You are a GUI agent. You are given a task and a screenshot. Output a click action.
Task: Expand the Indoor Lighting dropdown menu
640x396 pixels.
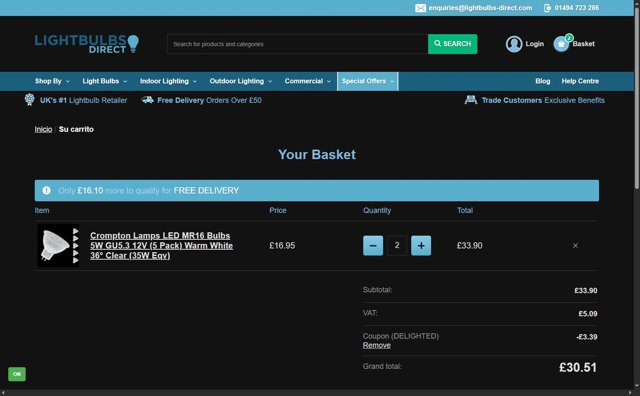(169, 81)
